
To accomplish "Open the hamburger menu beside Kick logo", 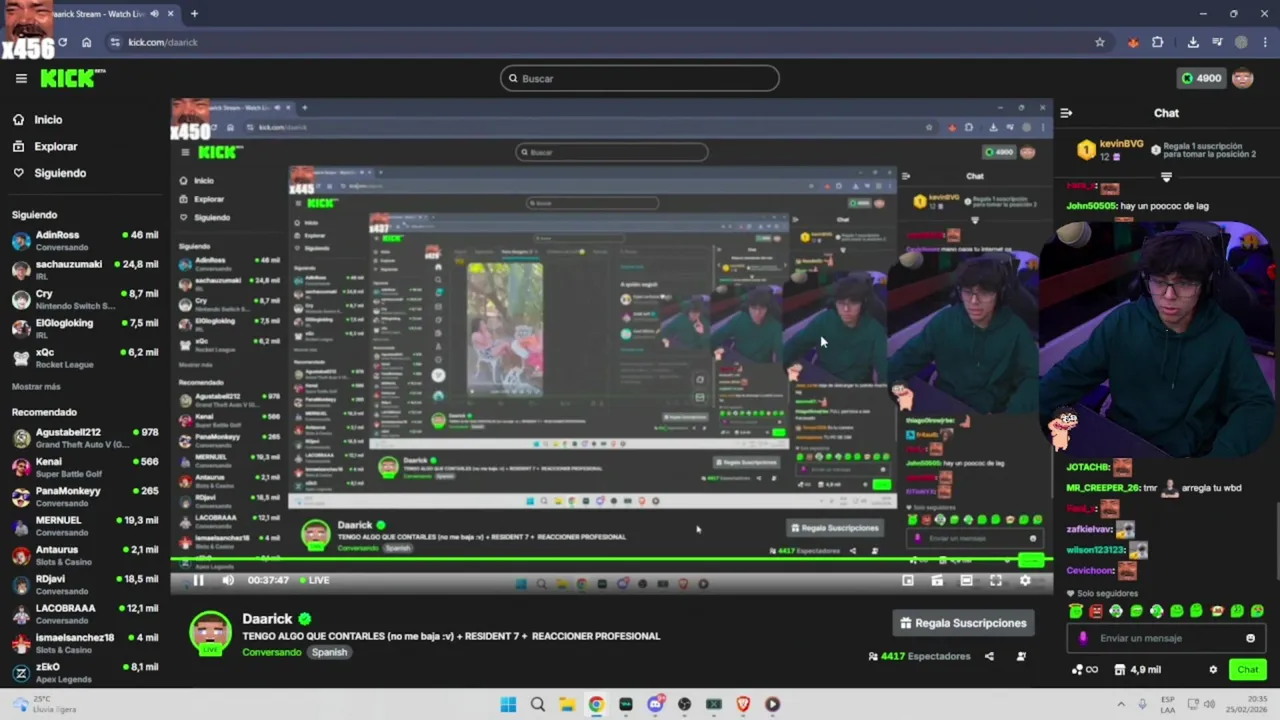I will [21, 78].
